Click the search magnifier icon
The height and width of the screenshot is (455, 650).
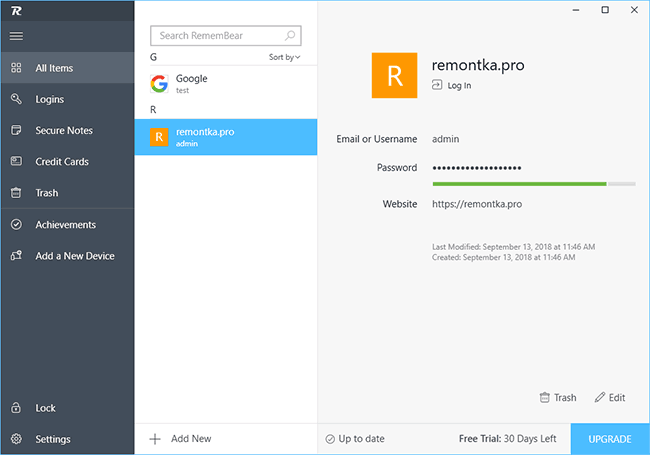[290, 36]
